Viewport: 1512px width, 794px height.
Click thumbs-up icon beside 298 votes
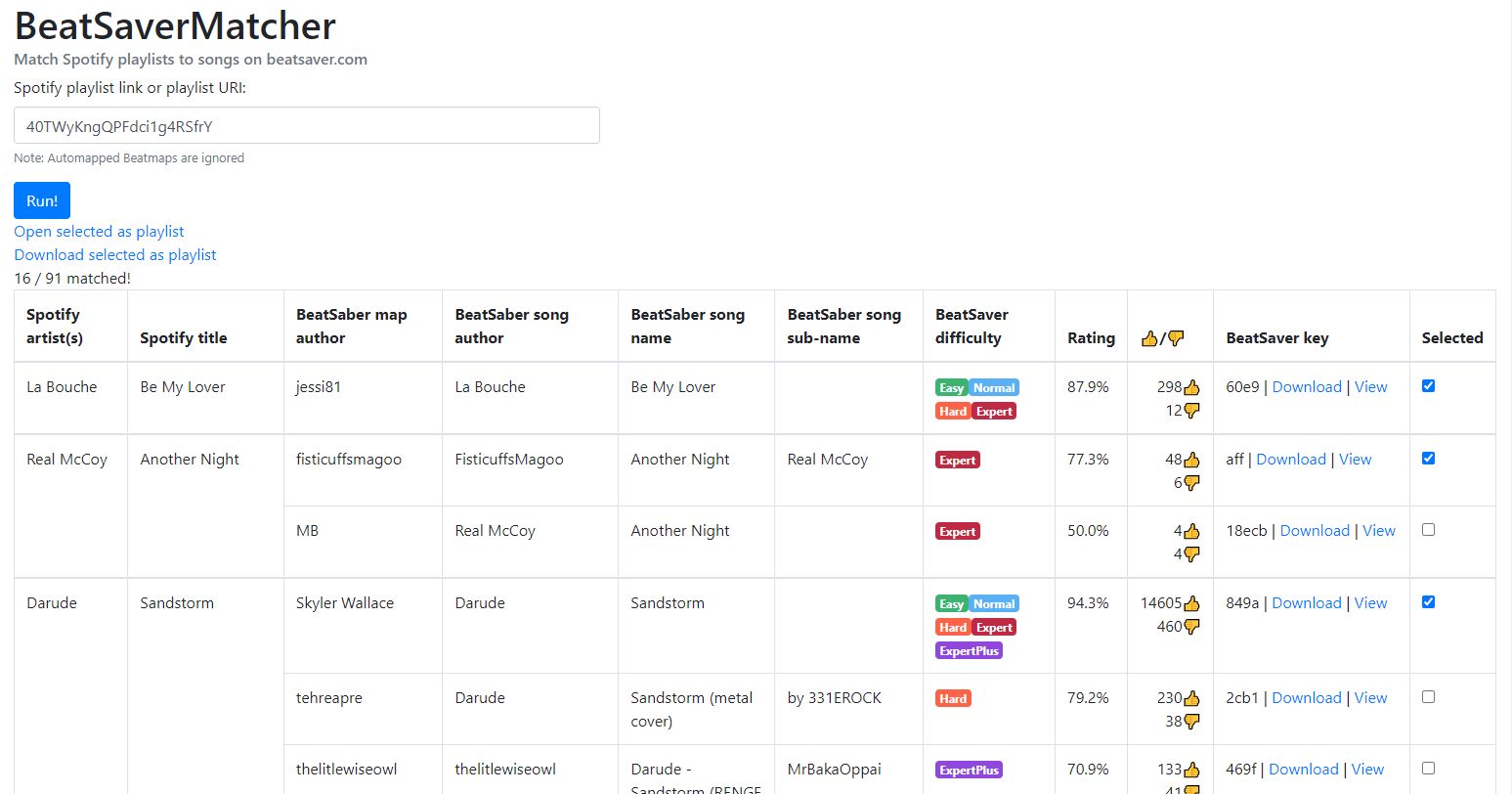pyautogui.click(x=1191, y=387)
